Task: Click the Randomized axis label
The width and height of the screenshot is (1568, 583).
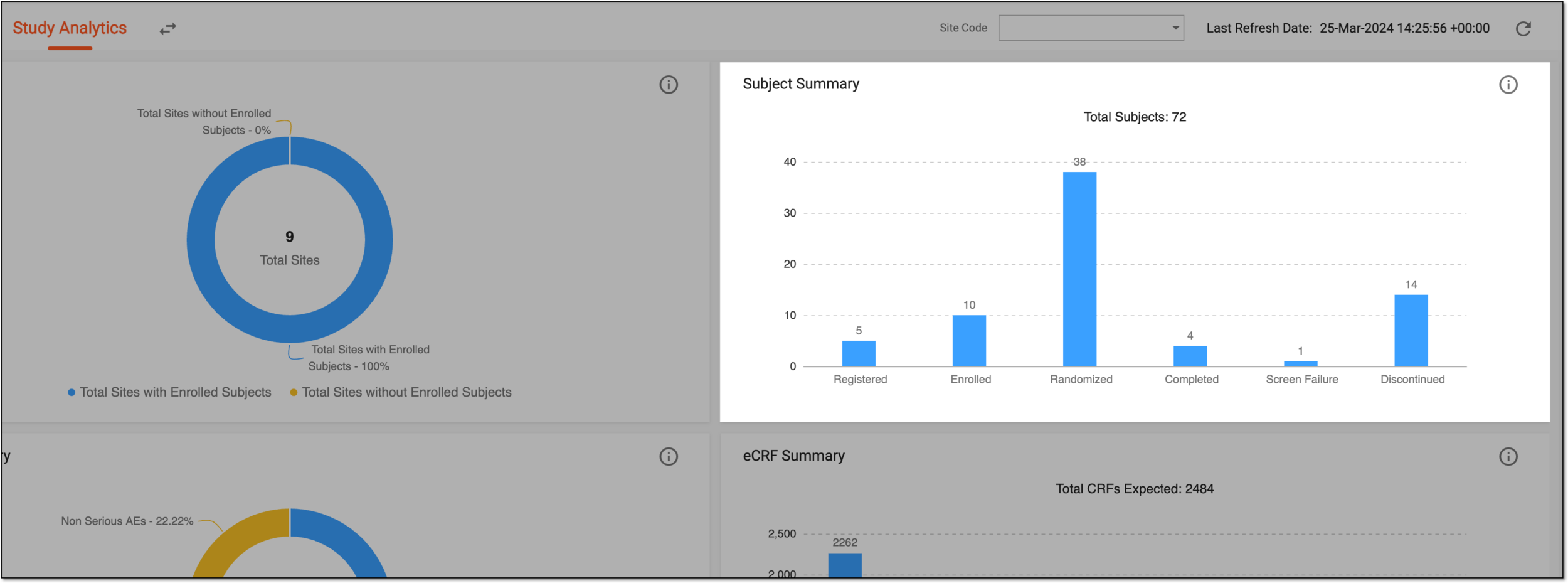Action: point(1081,380)
